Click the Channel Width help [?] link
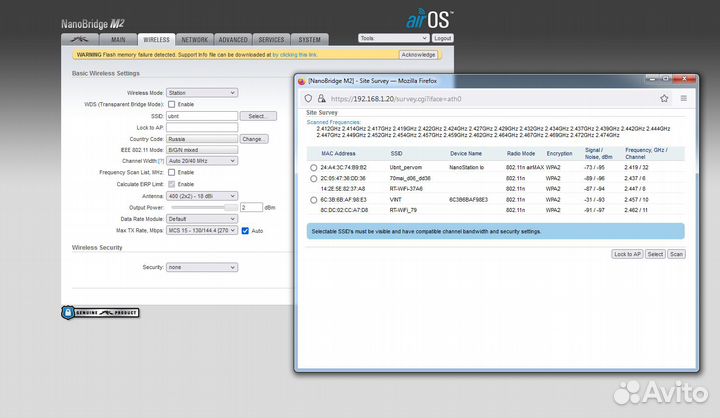 pyautogui.click(x=161, y=161)
